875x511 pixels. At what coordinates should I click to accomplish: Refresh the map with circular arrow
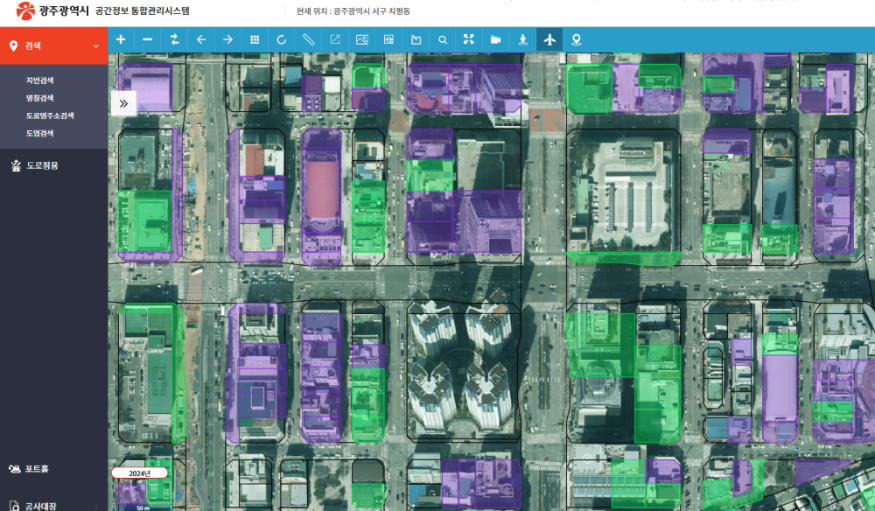click(282, 39)
